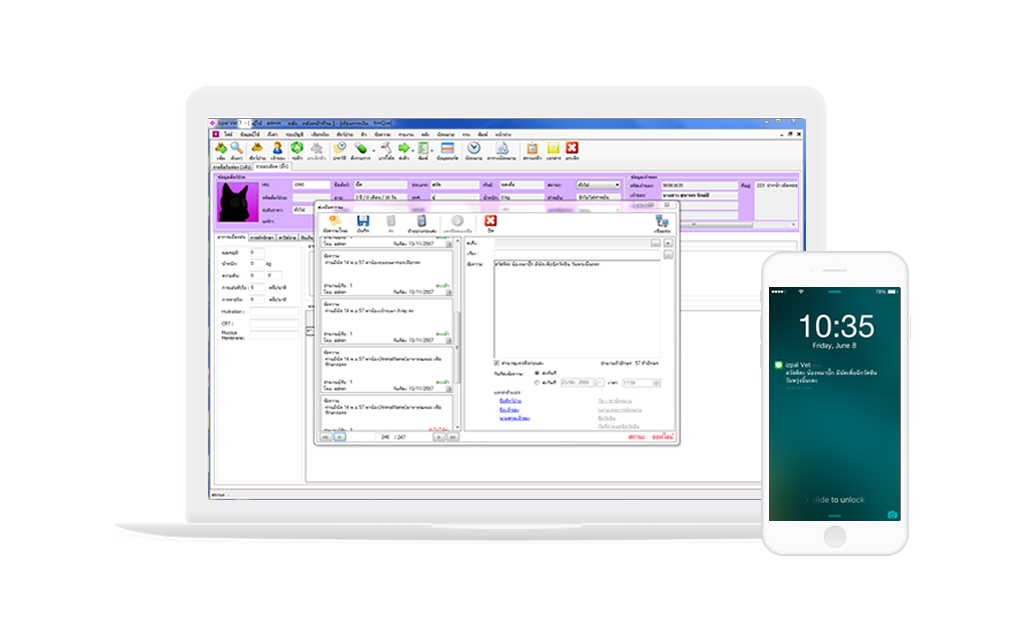Click the CRT input field

(x=274, y=324)
